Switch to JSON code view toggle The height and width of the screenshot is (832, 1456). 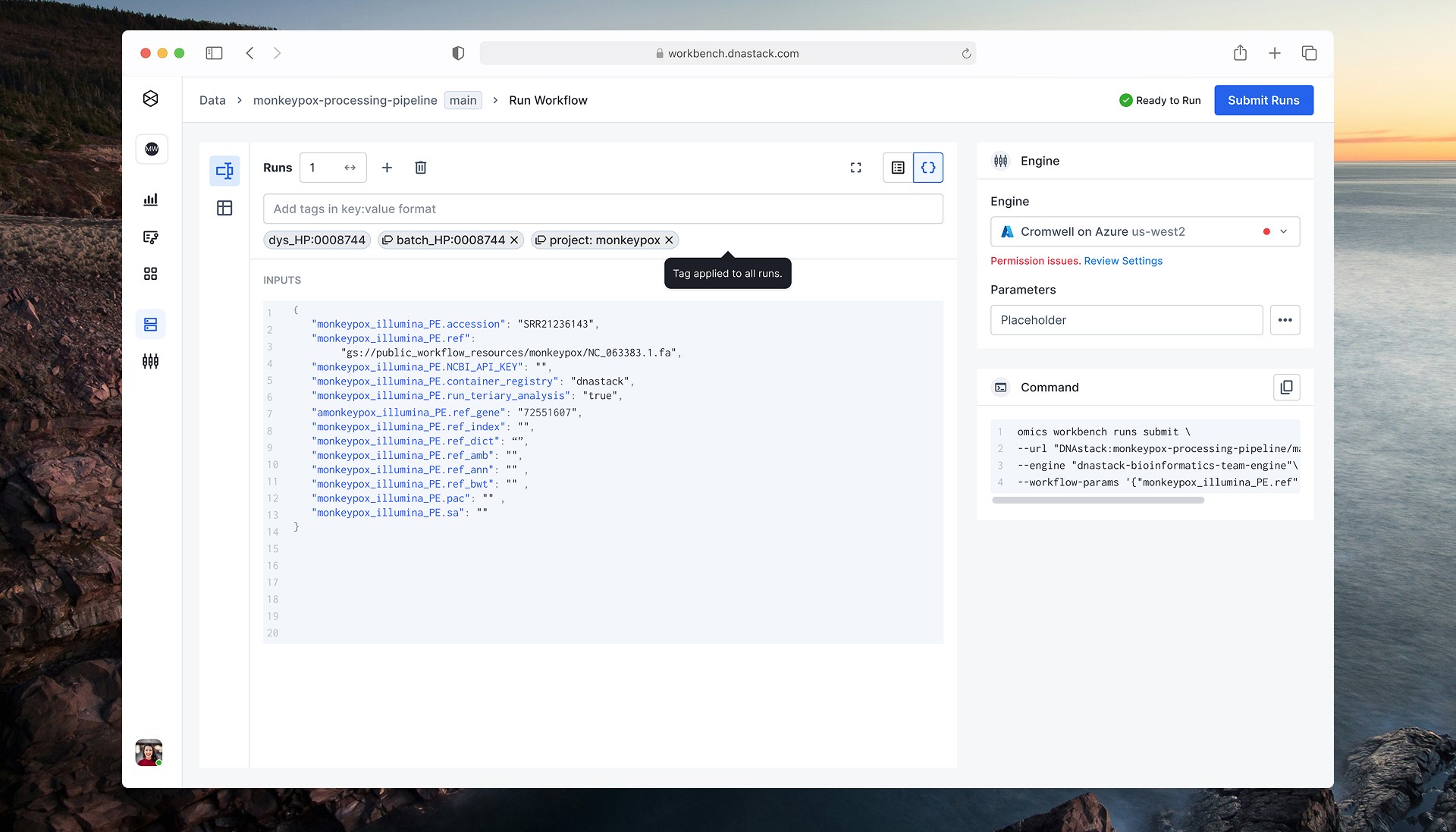[x=928, y=168]
